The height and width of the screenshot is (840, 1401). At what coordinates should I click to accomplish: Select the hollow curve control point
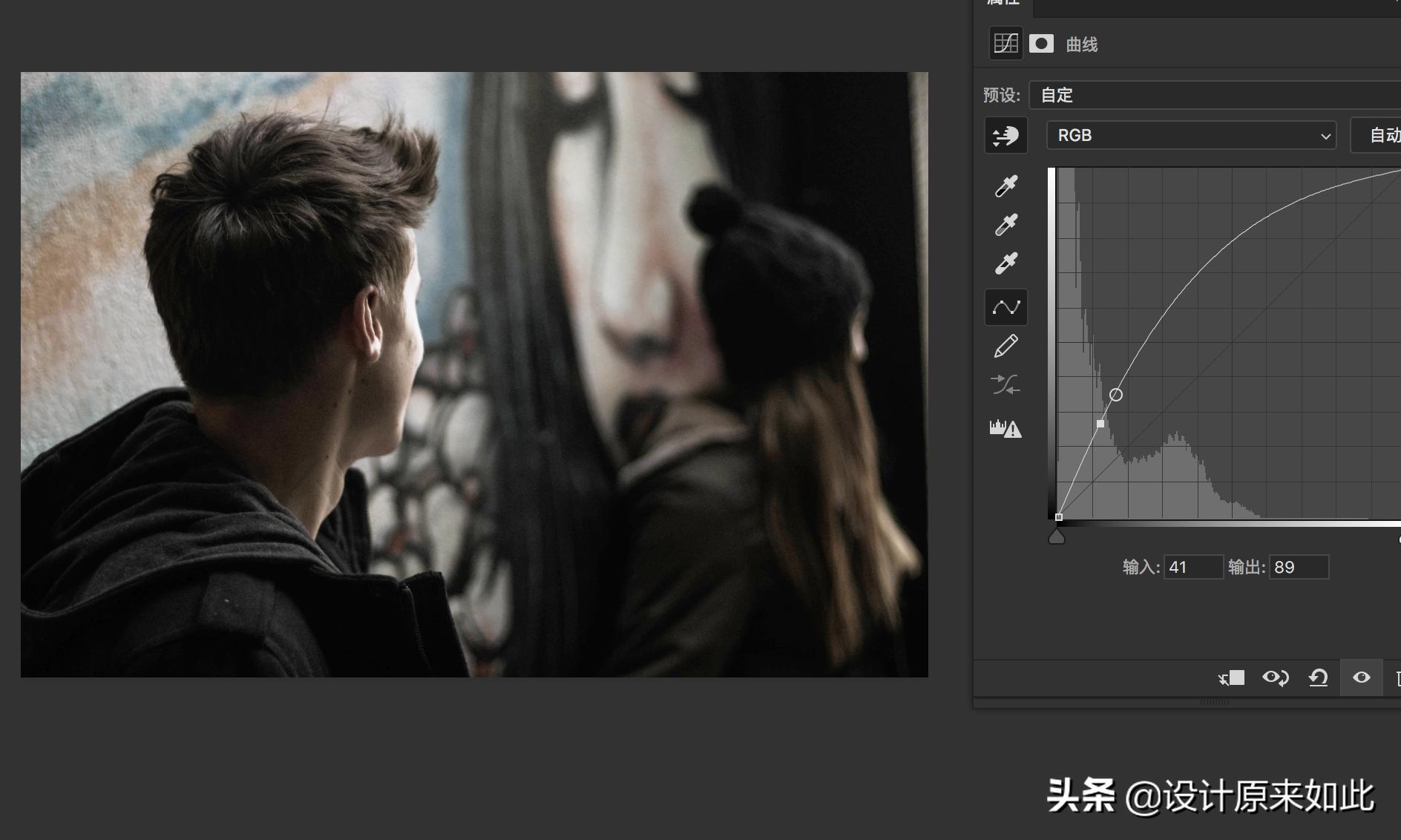(x=1116, y=395)
